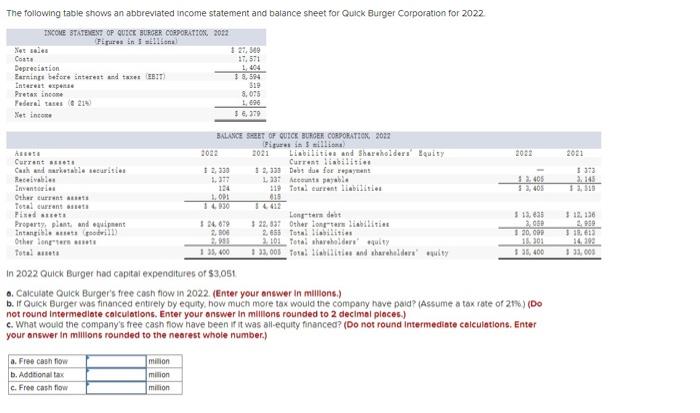Click Debt due for repayment 2021 value $ 373
The width and height of the screenshot is (700, 413).
coord(586,171)
